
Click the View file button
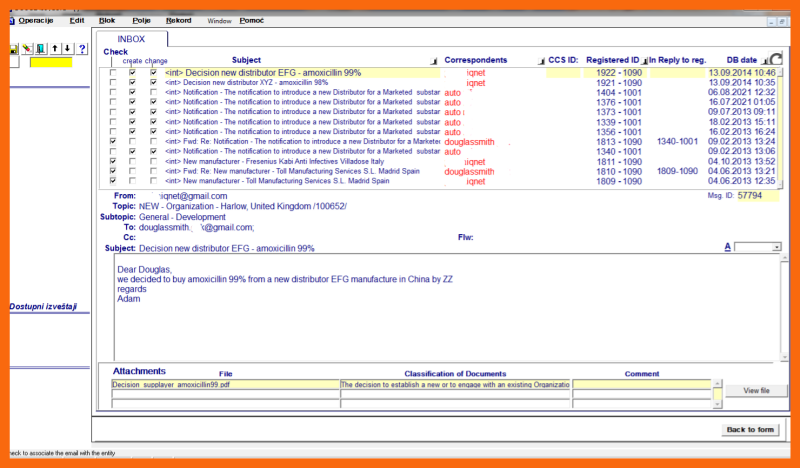(x=756, y=390)
